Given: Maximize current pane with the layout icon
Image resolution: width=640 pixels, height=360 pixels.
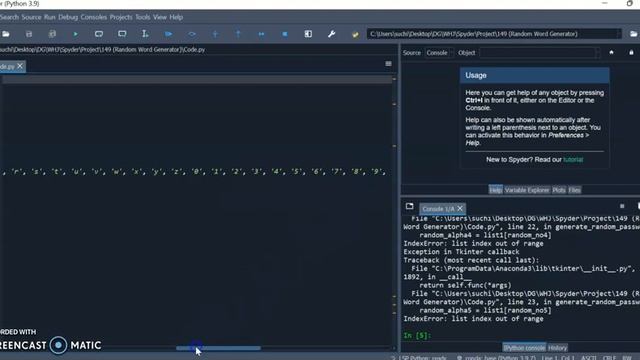Looking at the screenshot, I should pyautogui.click(x=308, y=34).
